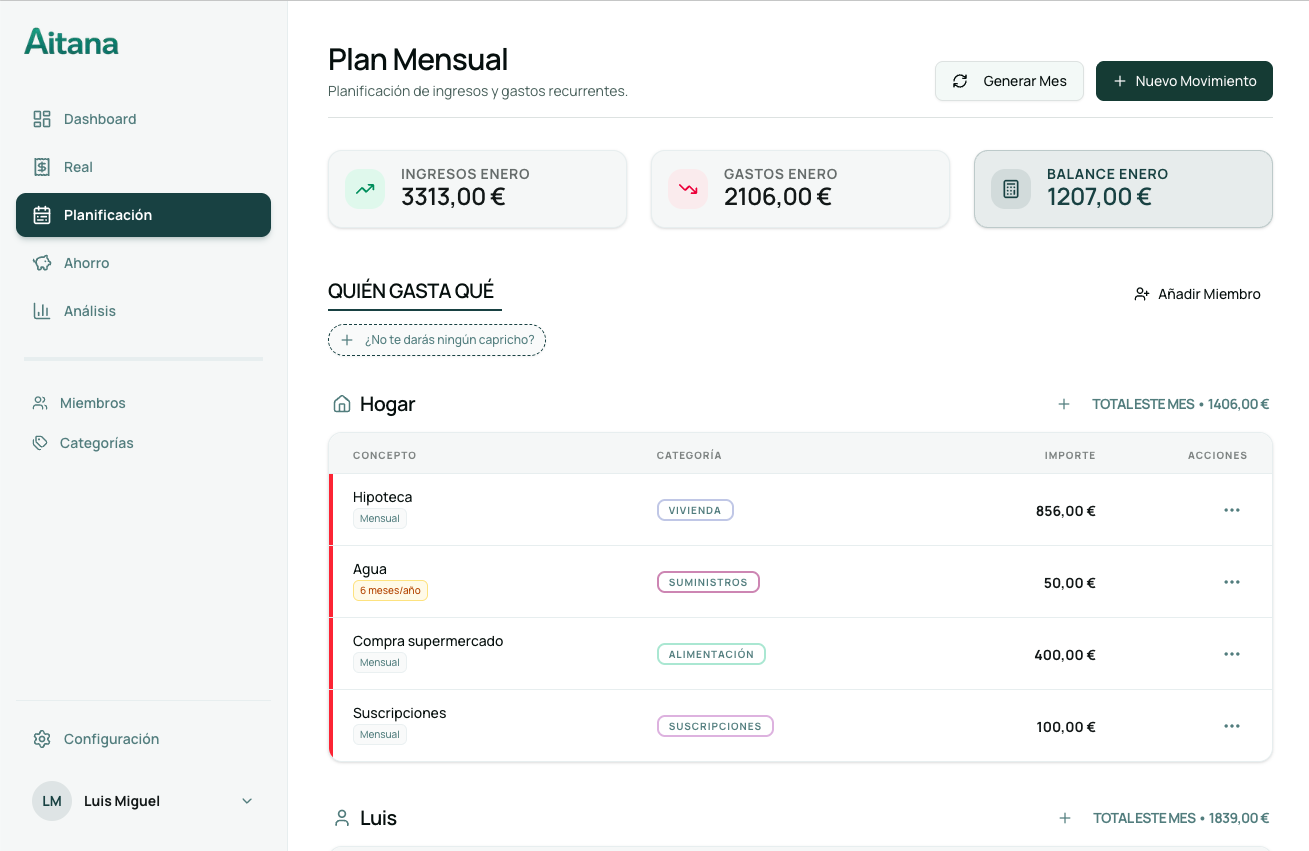The image size is (1309, 851).
Task: Click Generar Mes button
Action: 1009,81
